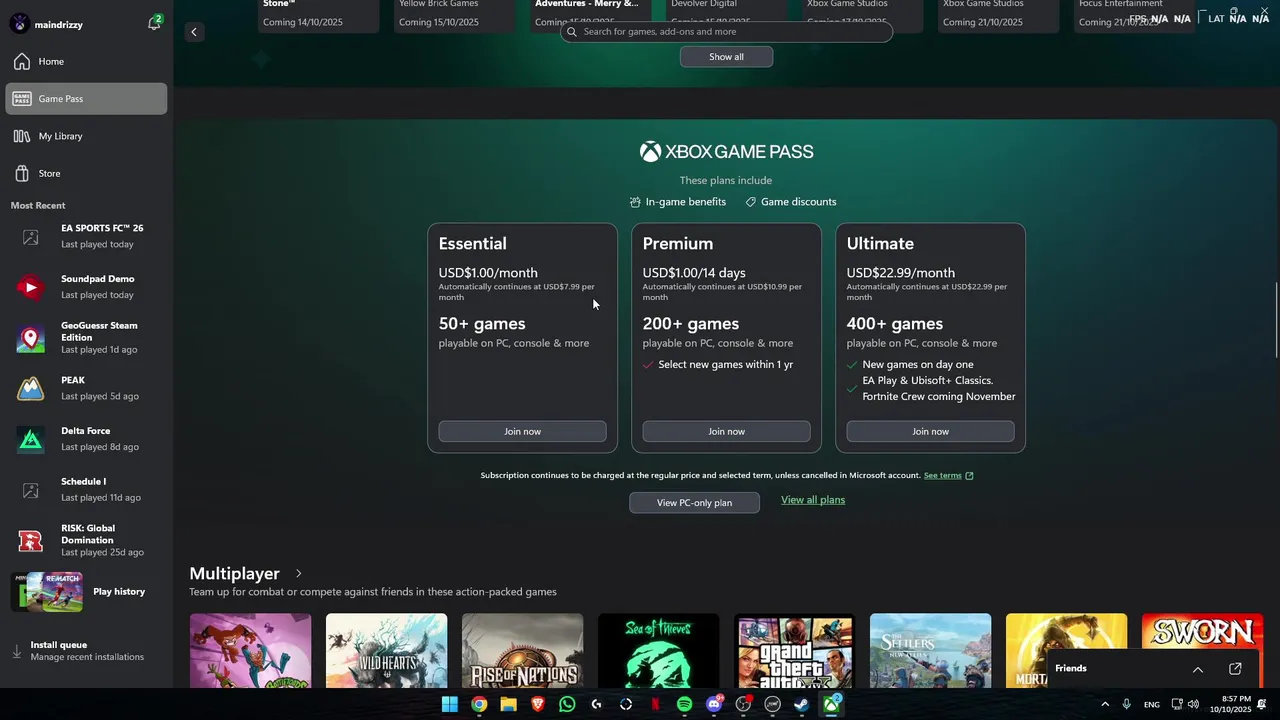This screenshot has width=1280, height=720.
Task: Open Brave browser from taskbar
Action: coord(538,704)
